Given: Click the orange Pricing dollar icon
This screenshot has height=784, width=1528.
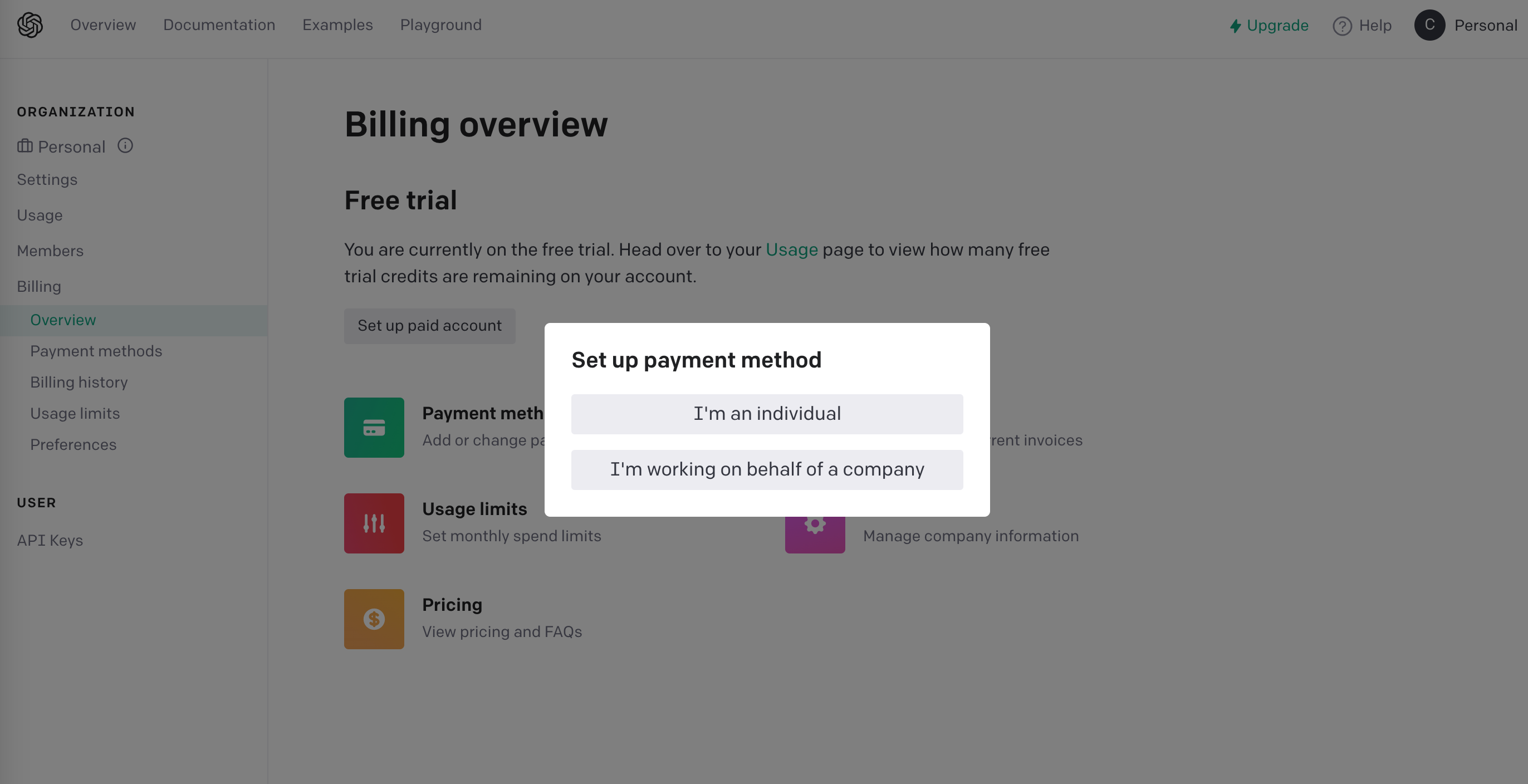Looking at the screenshot, I should click(374, 619).
